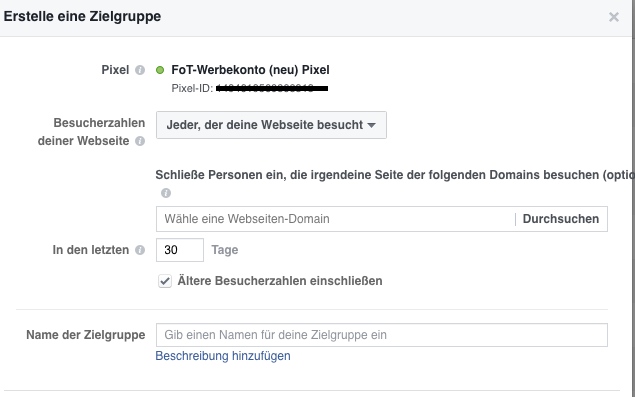The width and height of the screenshot is (635, 397).
Task: Click info icon beside deiner Webseite label
Action: 140,141
